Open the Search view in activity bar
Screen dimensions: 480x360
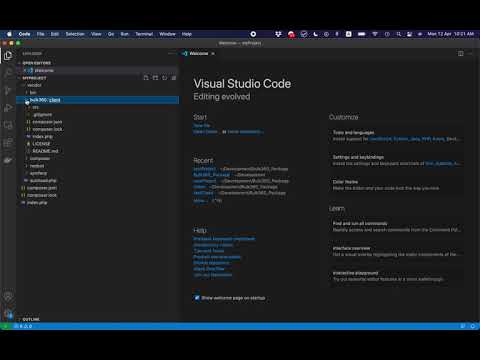[x=8, y=73]
